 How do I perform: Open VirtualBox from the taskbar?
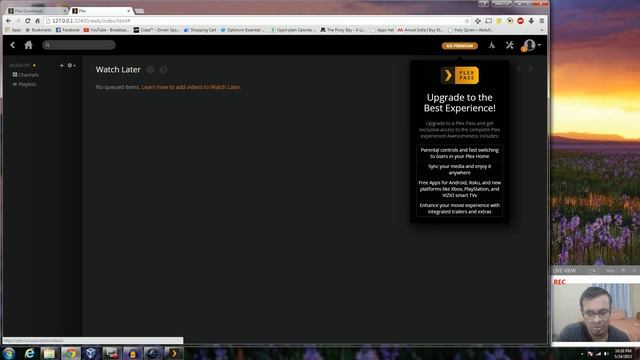pos(91,353)
